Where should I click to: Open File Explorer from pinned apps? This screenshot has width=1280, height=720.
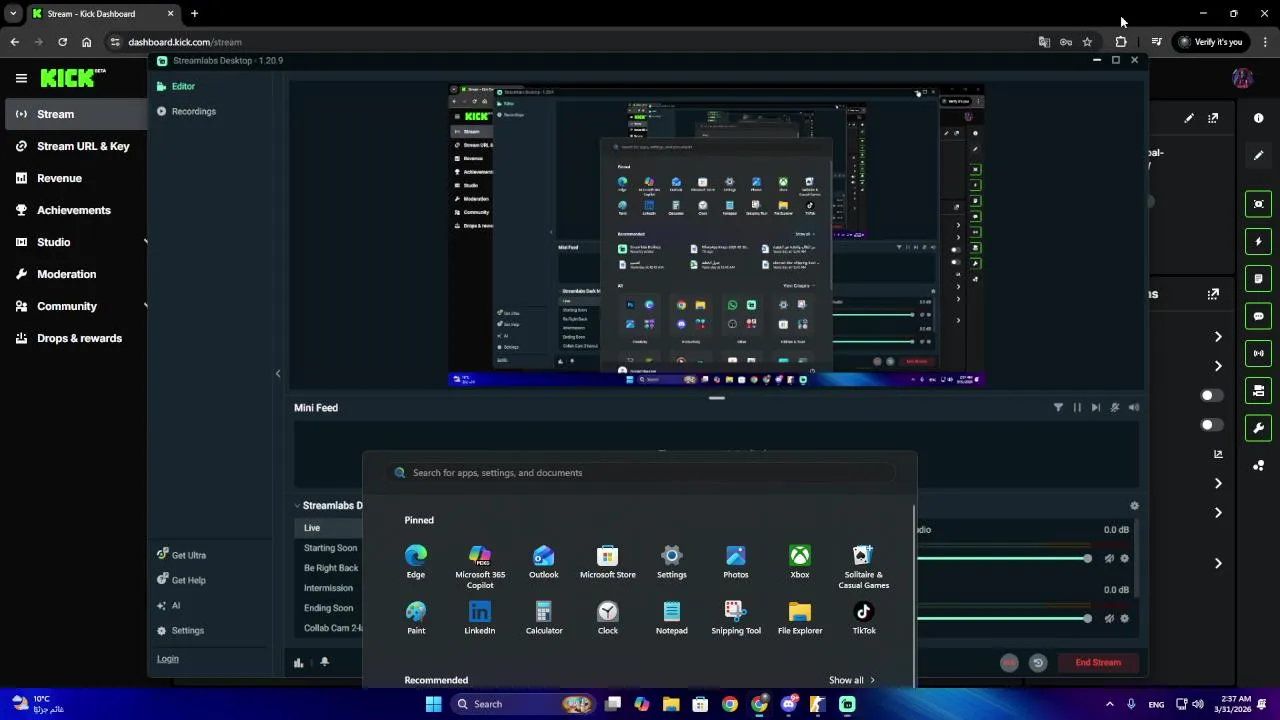[800, 618]
